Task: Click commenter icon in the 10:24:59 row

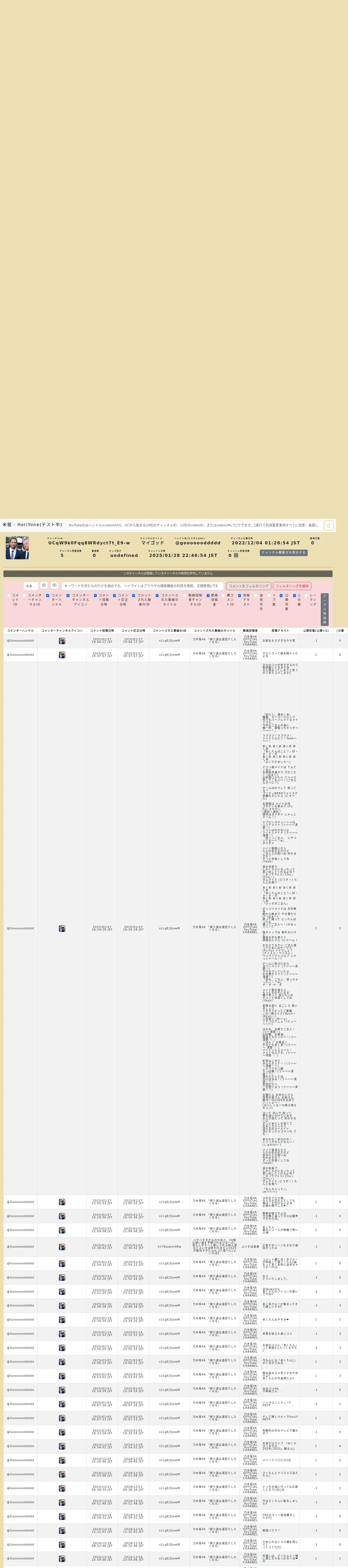Action: (62, 1390)
